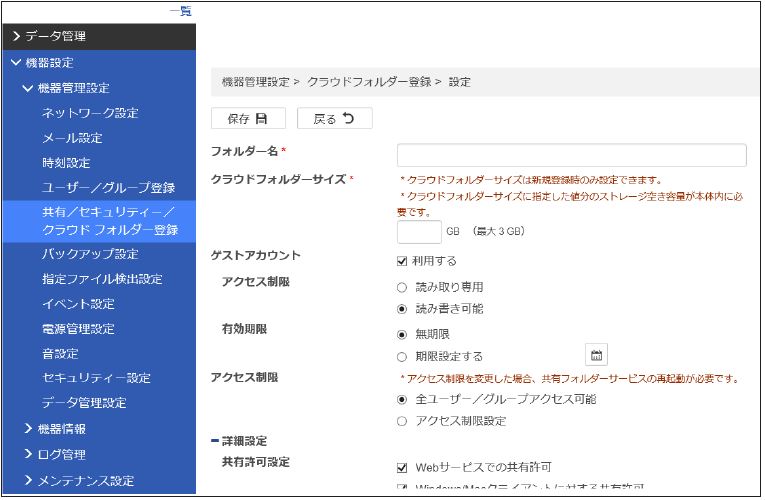Collapse the 詳細設定 section minus toggle
Screen dimensions: 765x500
point(215,440)
